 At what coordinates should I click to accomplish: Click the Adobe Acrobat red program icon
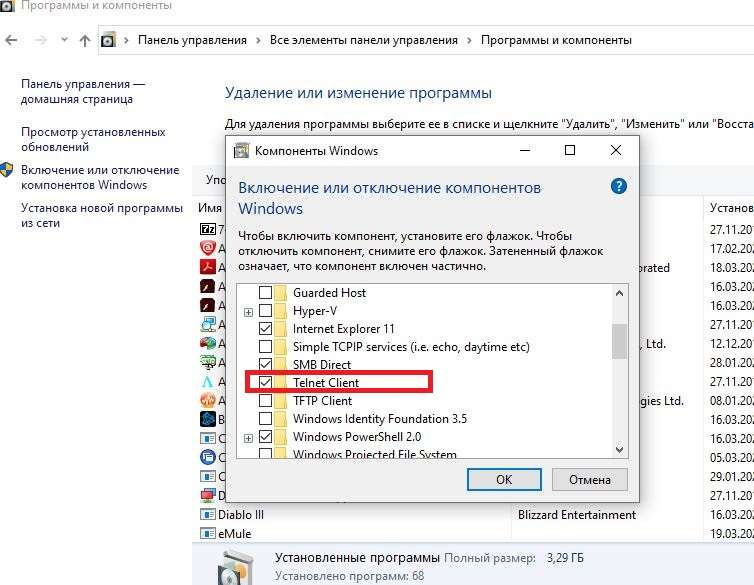click(208, 267)
